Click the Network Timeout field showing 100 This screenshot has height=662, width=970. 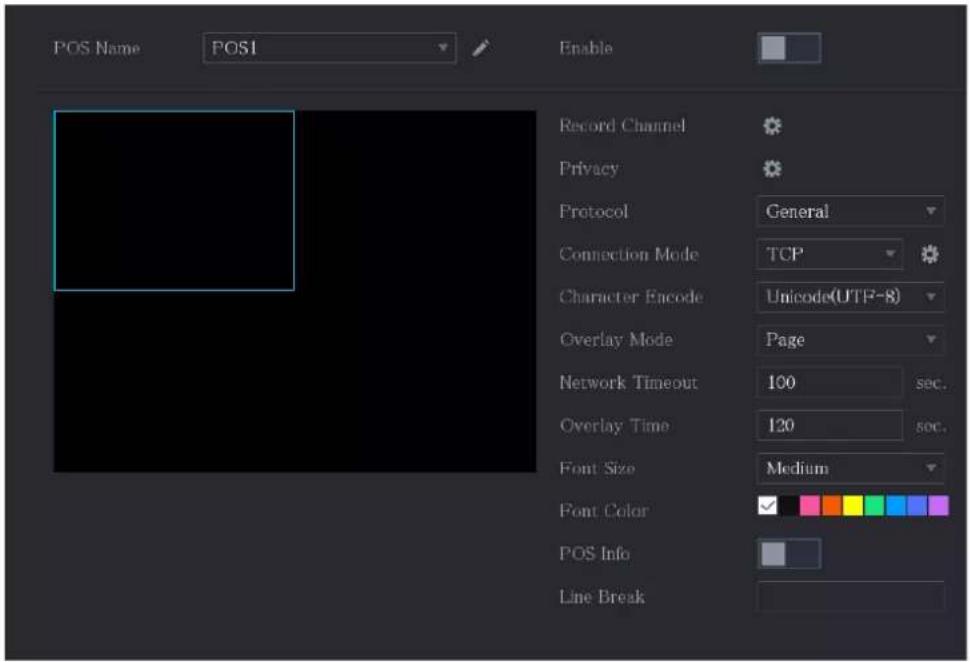pos(829,382)
